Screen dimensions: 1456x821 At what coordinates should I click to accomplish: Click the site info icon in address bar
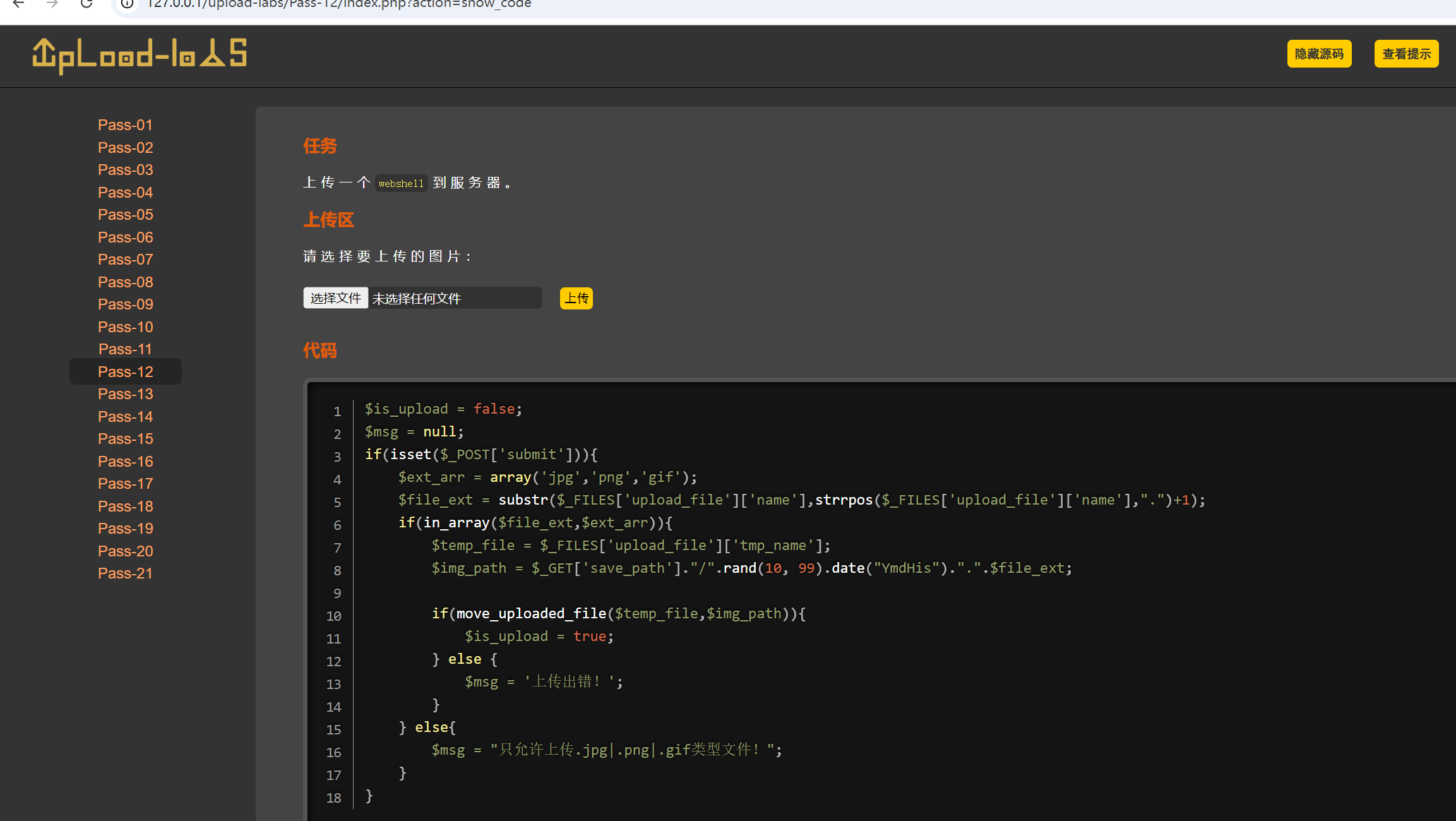point(127,4)
